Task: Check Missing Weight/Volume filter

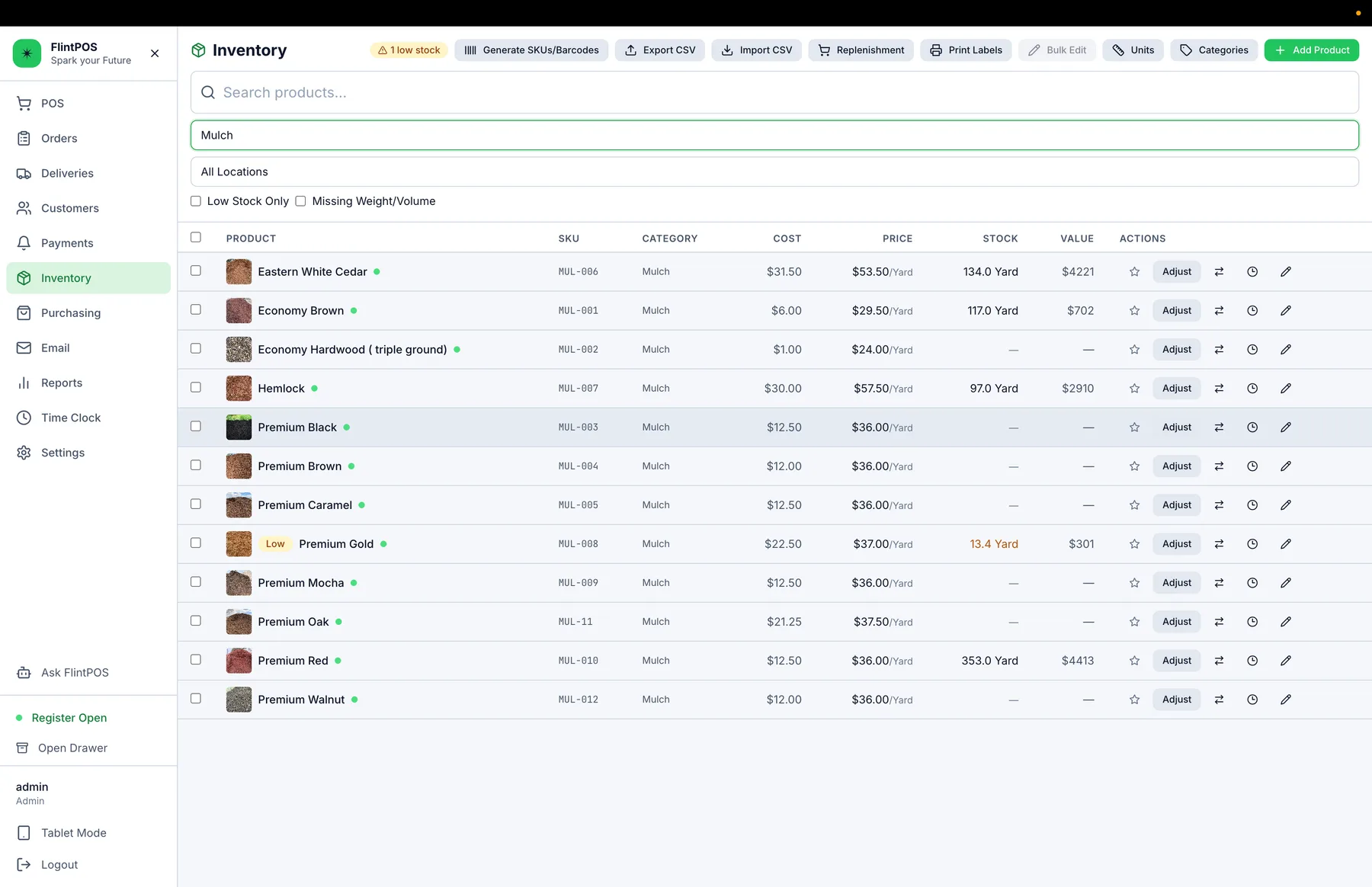Action: click(300, 201)
